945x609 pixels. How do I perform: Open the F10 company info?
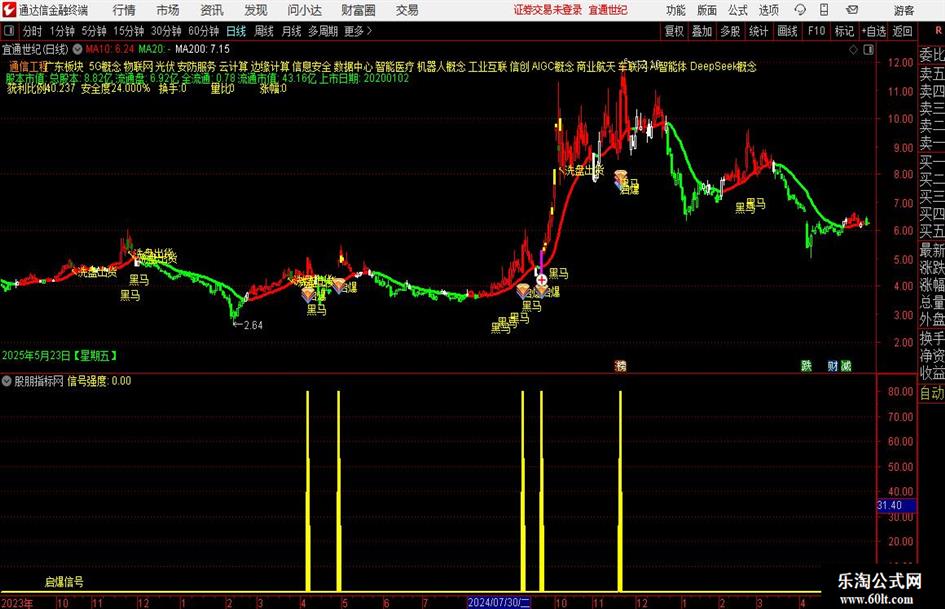pos(816,31)
